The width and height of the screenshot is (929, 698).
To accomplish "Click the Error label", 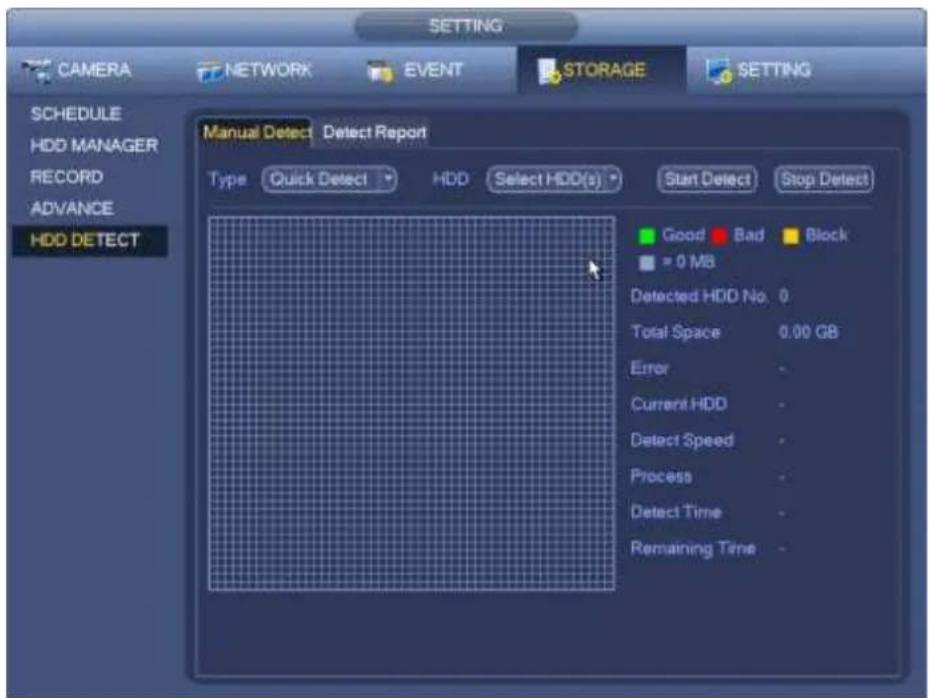I will tap(649, 369).
